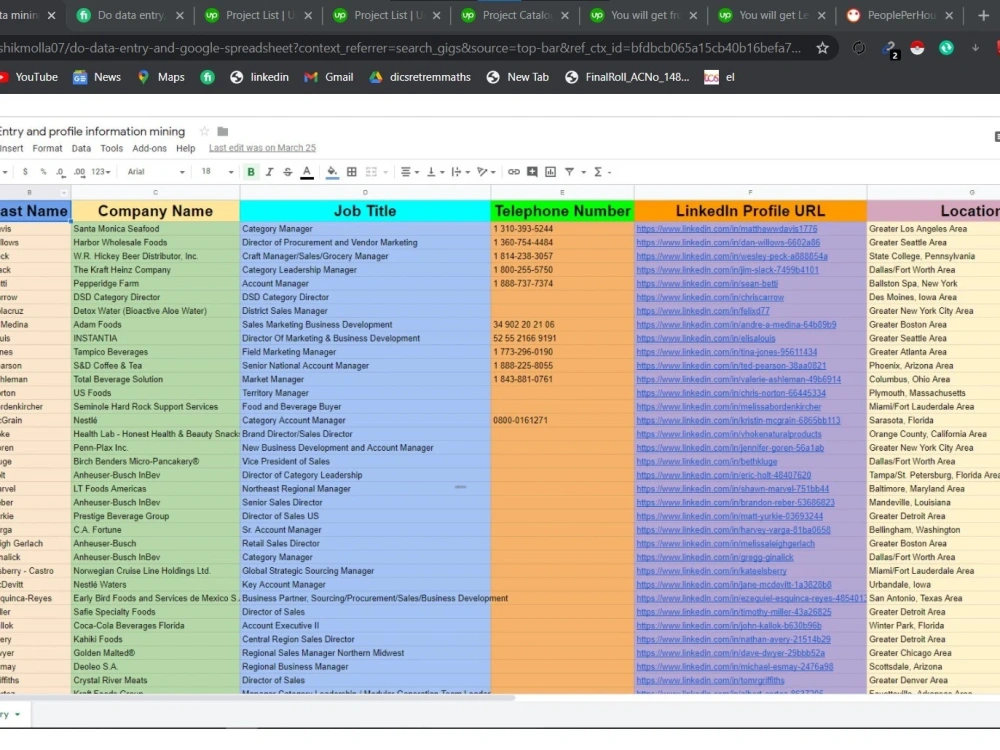
Task: Open text color picker
Action: (307, 172)
